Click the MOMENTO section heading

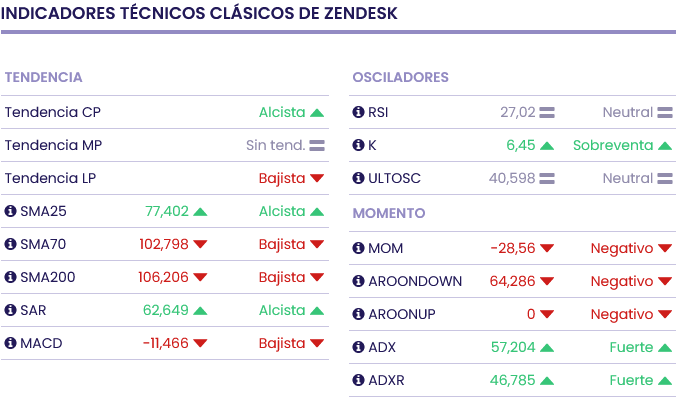coord(389,214)
